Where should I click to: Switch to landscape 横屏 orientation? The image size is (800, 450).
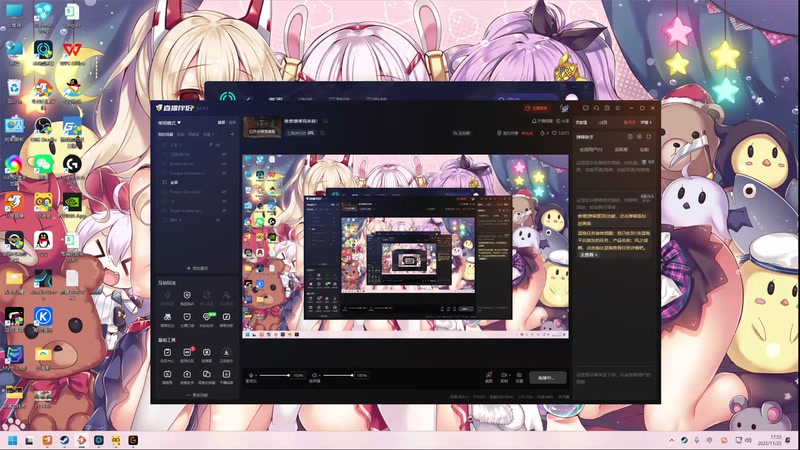point(221,122)
